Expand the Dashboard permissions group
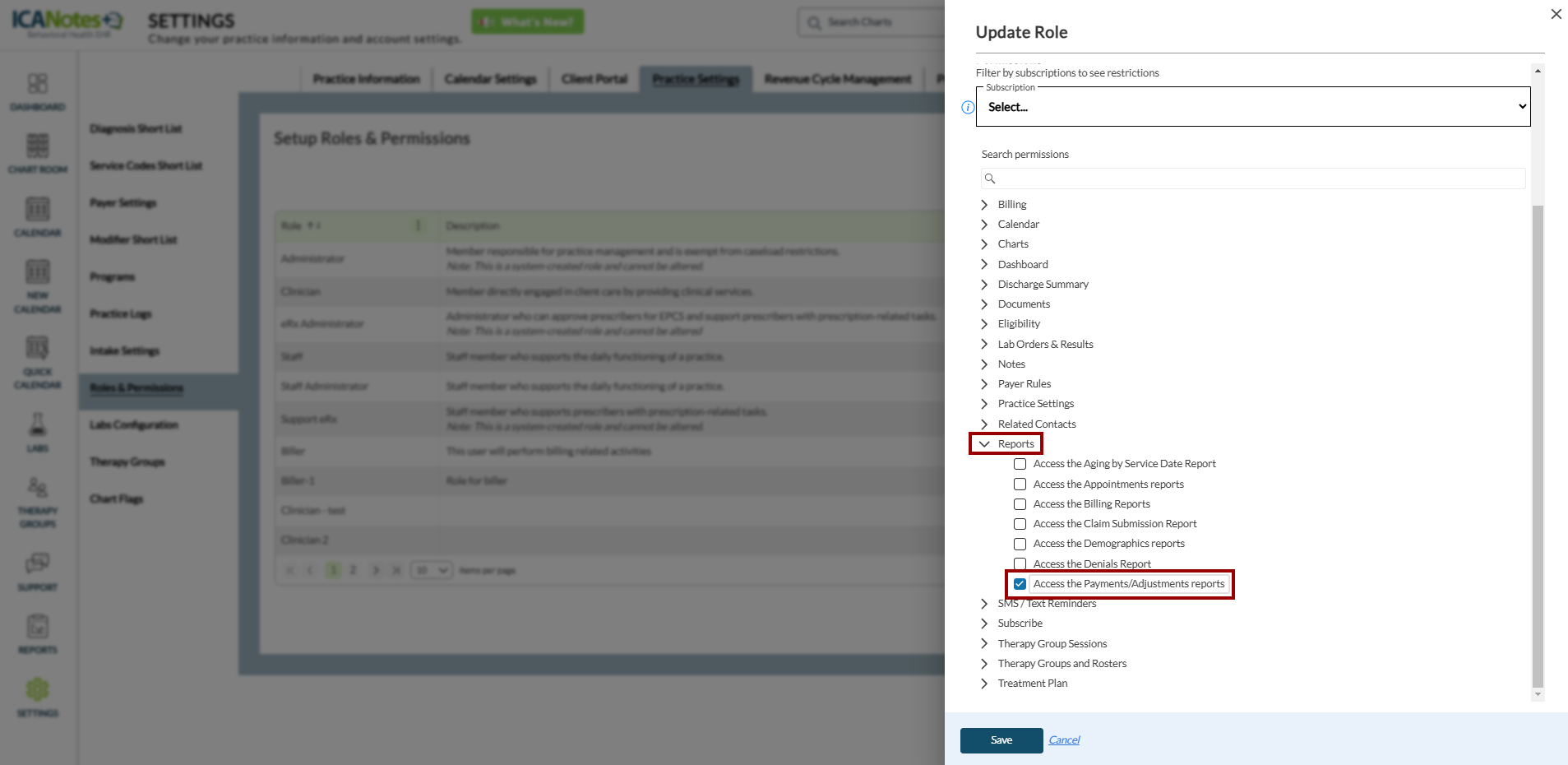The width and height of the screenshot is (1568, 765). point(984,265)
